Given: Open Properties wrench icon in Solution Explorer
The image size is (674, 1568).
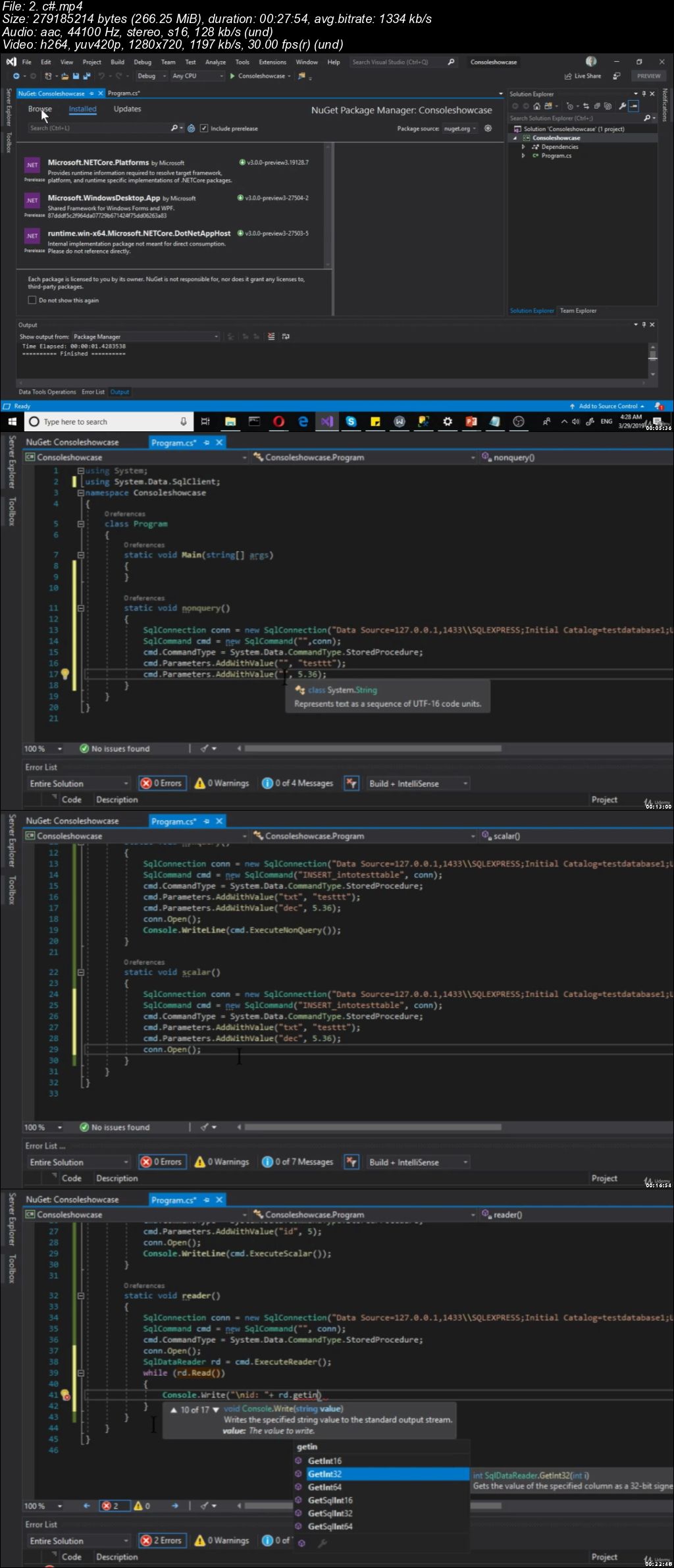Looking at the screenshot, I should point(622,106).
